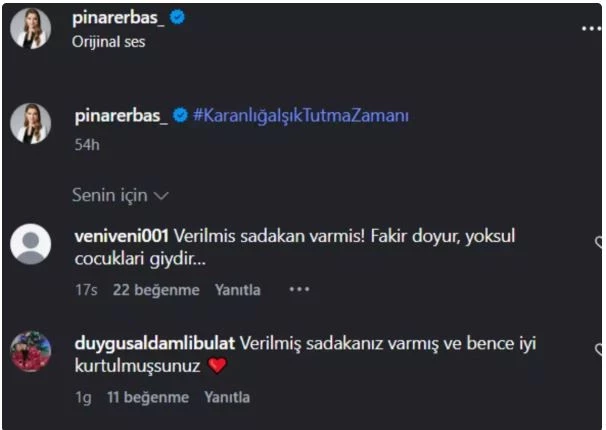The height and width of the screenshot is (430, 606).
Task: Open more options on veniveni001's comment
Action: point(299,290)
